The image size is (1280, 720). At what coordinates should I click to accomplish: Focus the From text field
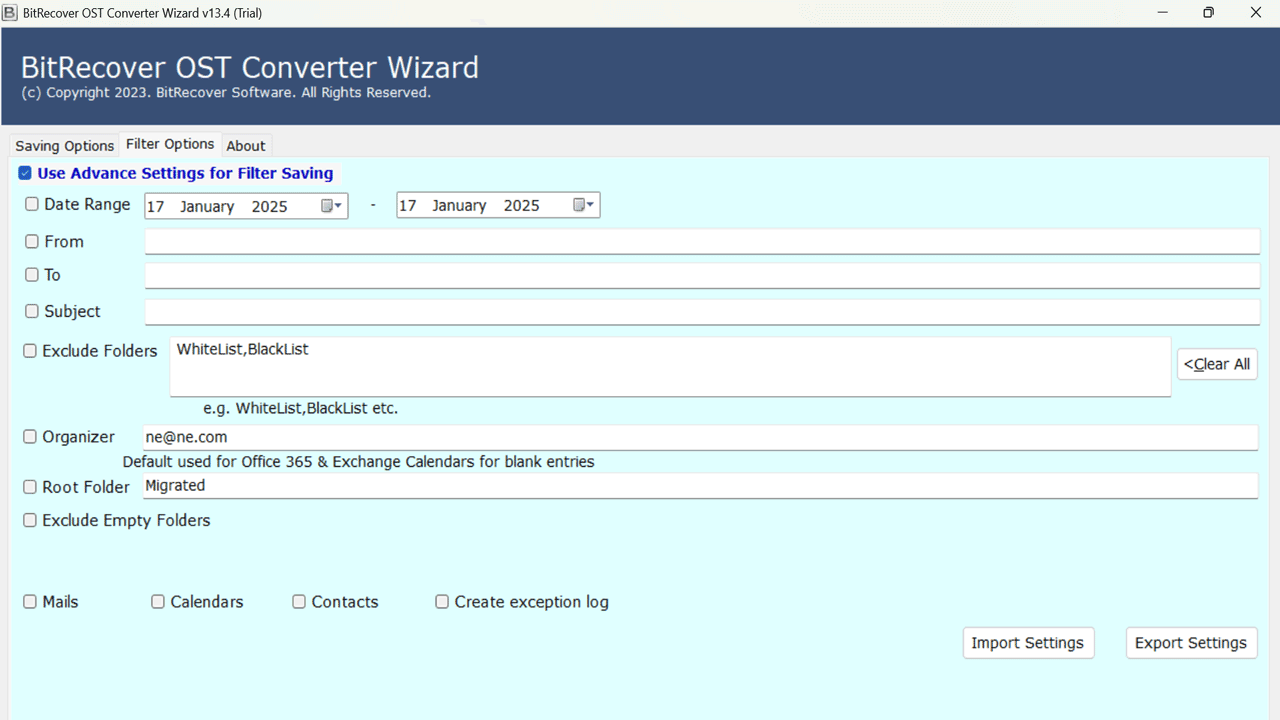coord(702,241)
